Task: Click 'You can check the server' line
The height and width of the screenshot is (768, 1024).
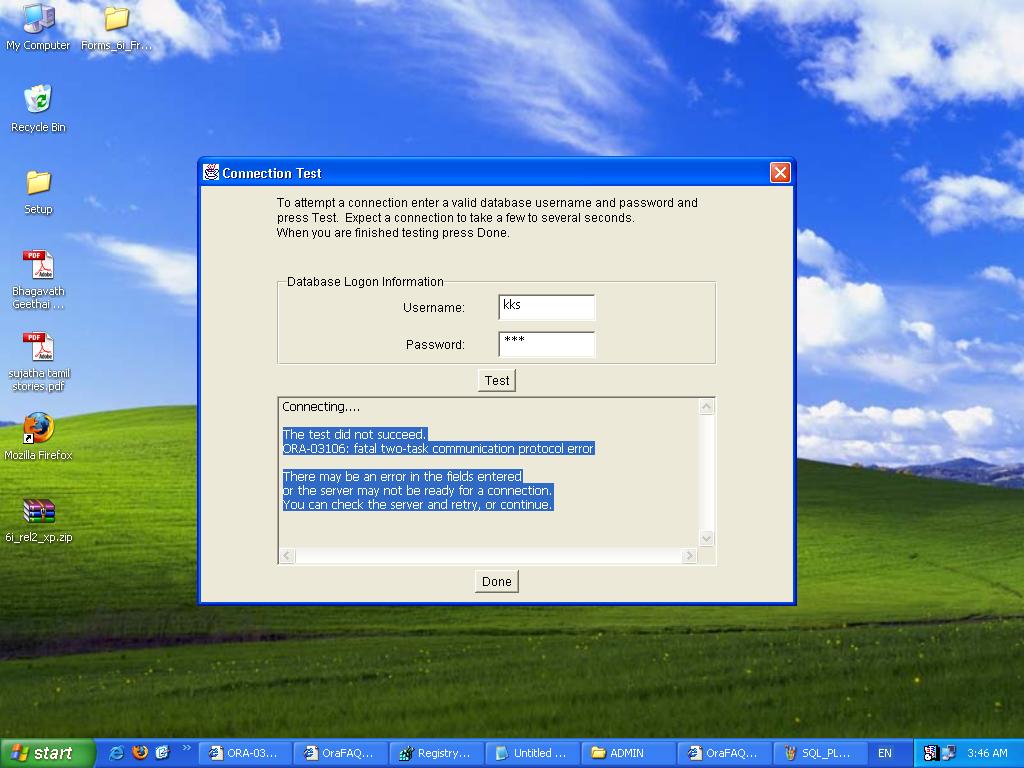Action: [418, 505]
